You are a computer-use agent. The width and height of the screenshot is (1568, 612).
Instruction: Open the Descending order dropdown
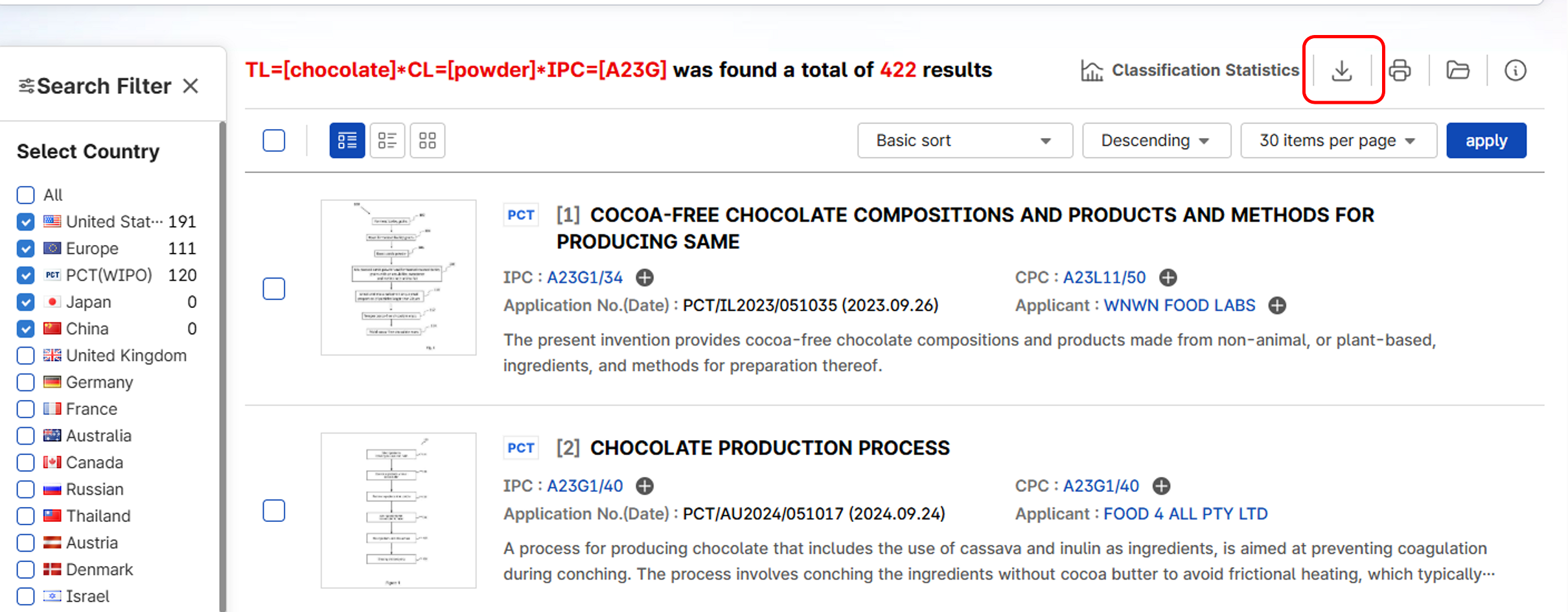tap(1156, 141)
